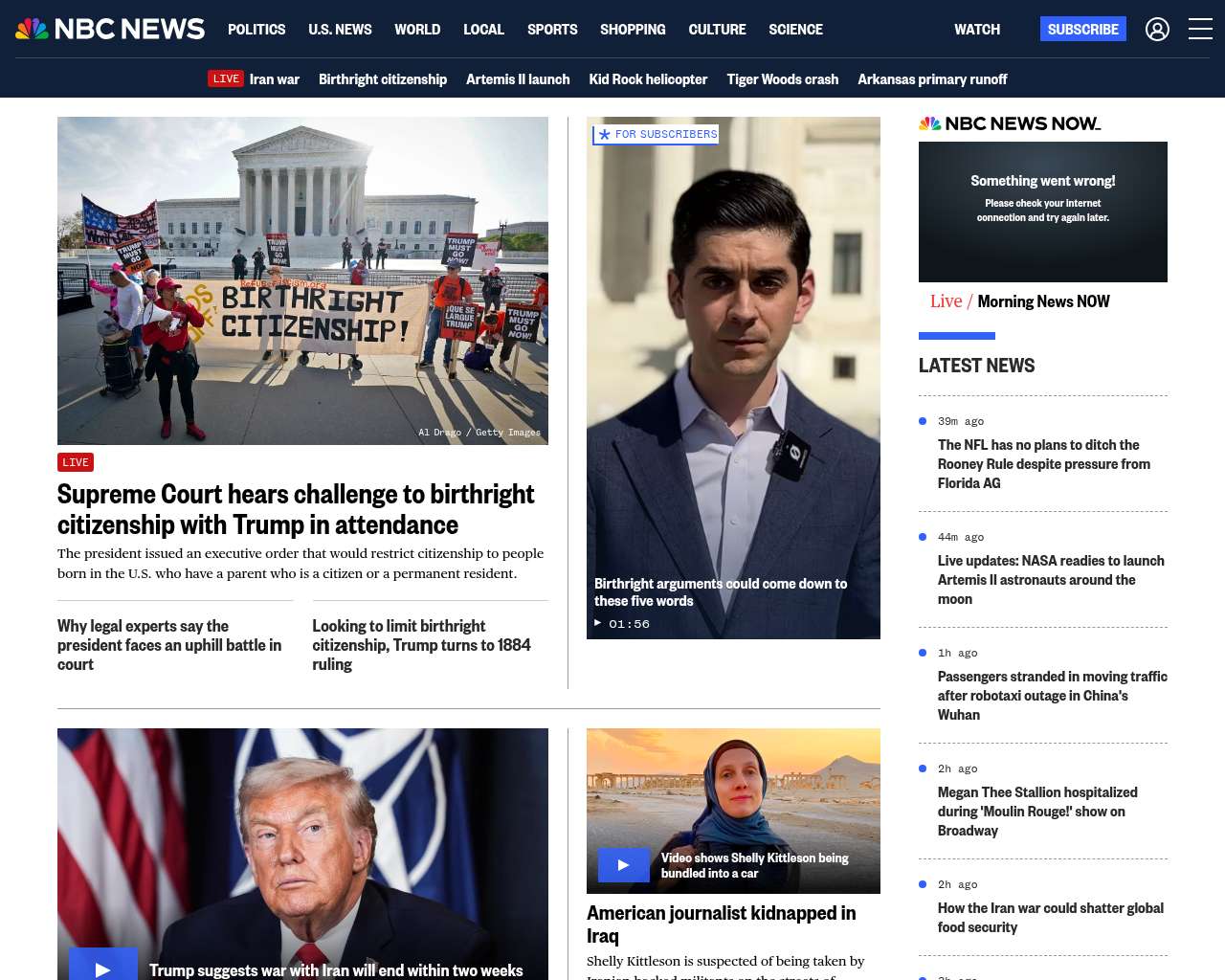Open the Tiger Woods crash topic
This screenshot has height=980, width=1225.
tap(782, 79)
